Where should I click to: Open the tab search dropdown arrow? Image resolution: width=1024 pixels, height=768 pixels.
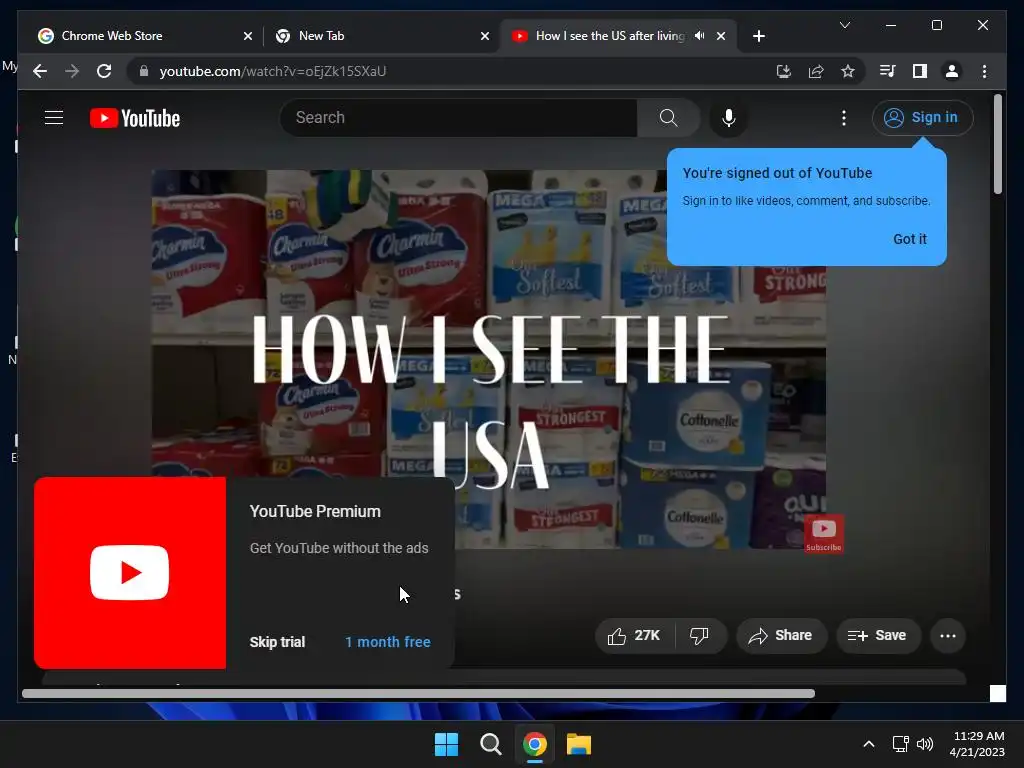point(844,25)
